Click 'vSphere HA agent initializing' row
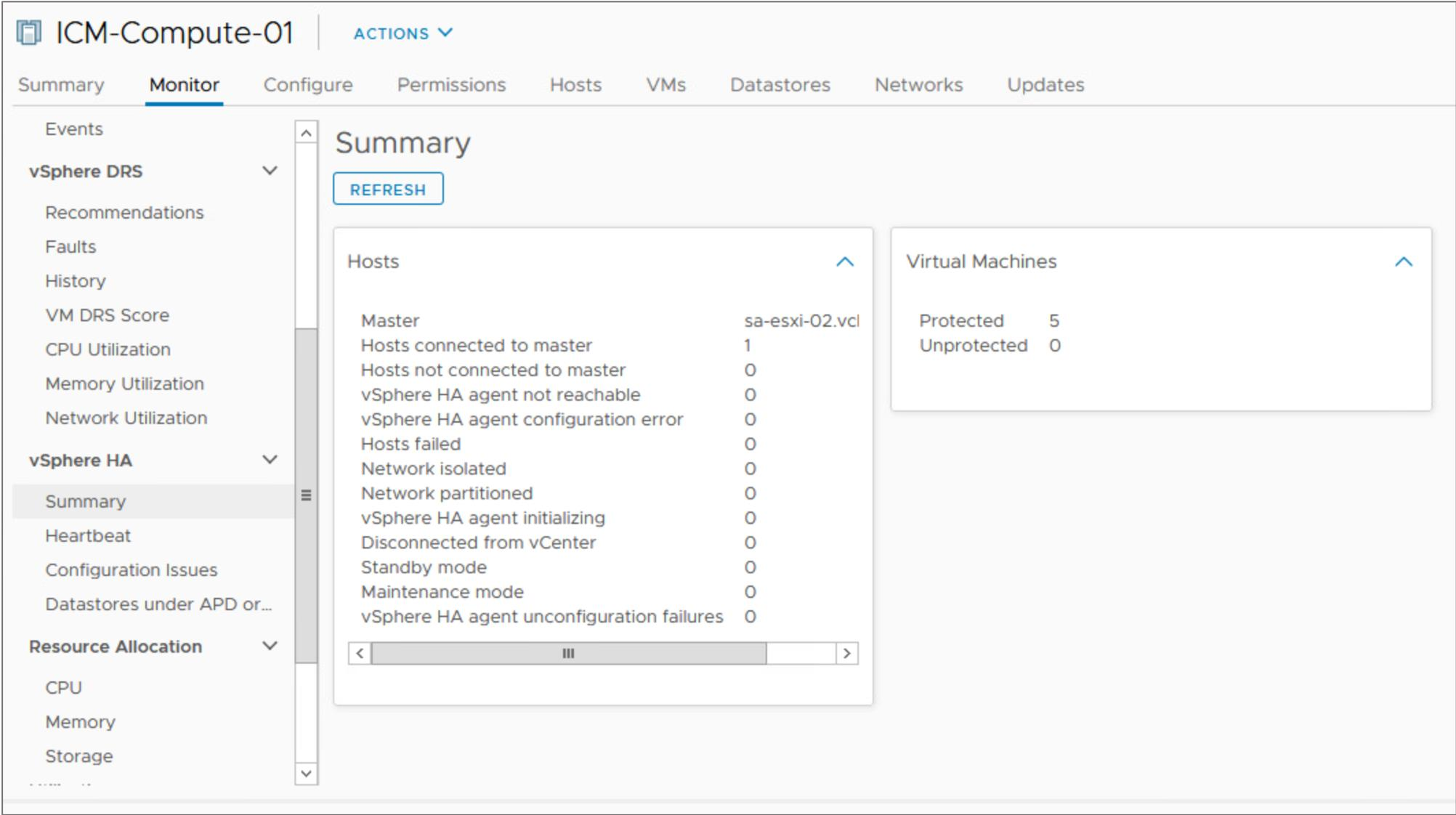Viewport: 1456px width, 815px height. click(610, 519)
